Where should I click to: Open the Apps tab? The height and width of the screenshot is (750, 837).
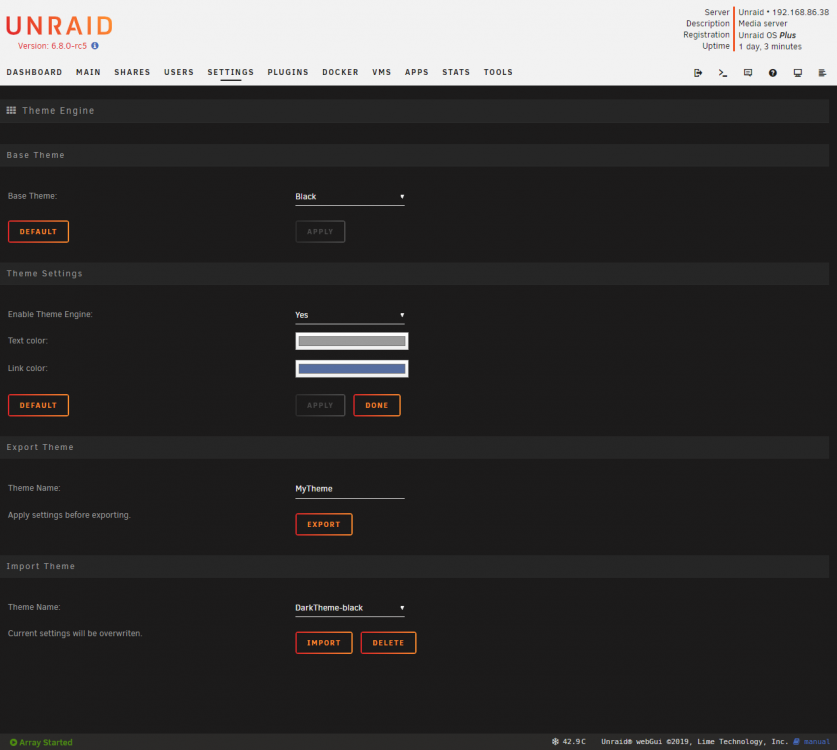[416, 72]
